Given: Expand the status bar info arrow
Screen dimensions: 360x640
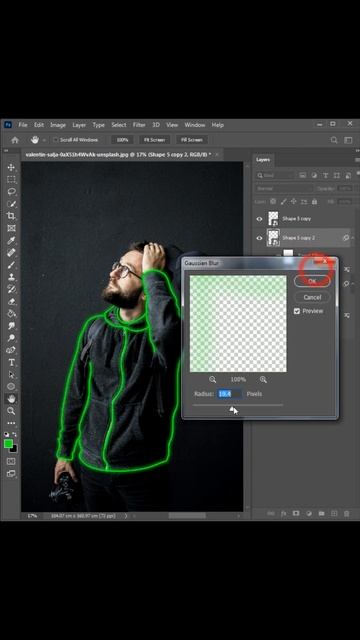Looking at the screenshot, I should pyautogui.click(x=126, y=516).
